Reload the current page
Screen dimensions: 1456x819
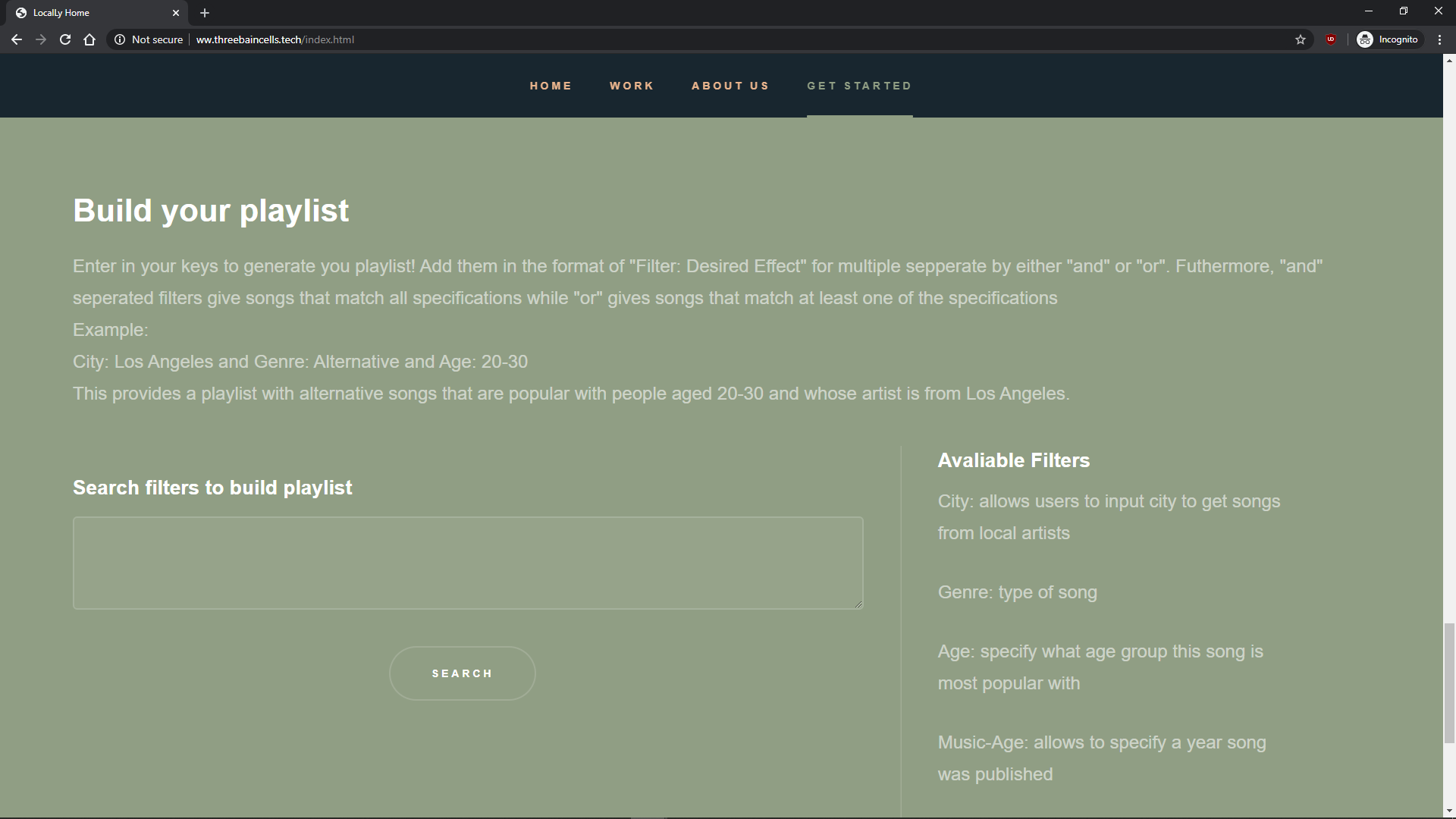tap(65, 39)
